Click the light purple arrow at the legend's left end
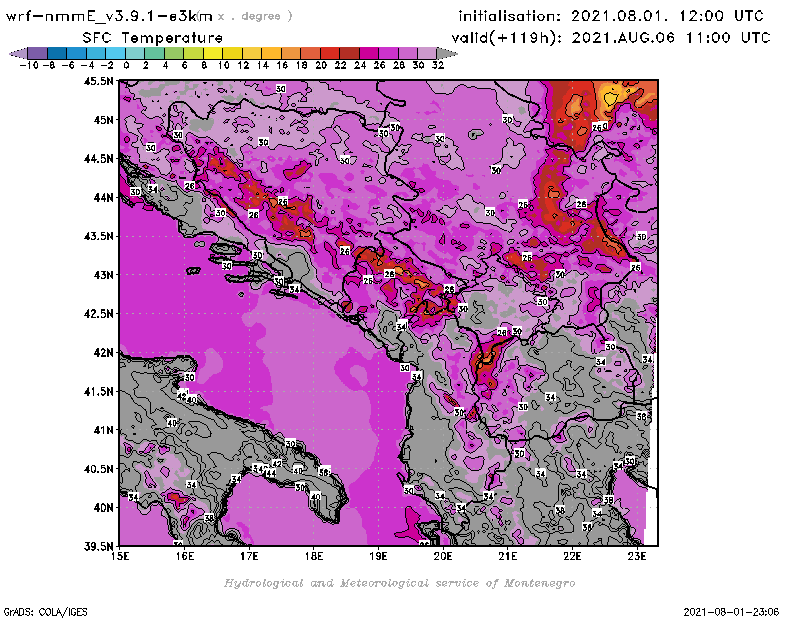This screenshot has height=618, width=800. point(19,54)
